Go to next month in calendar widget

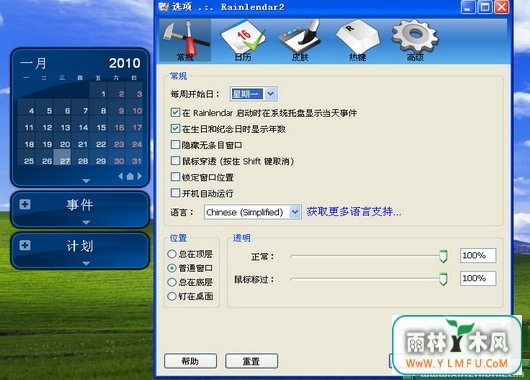(x=139, y=176)
